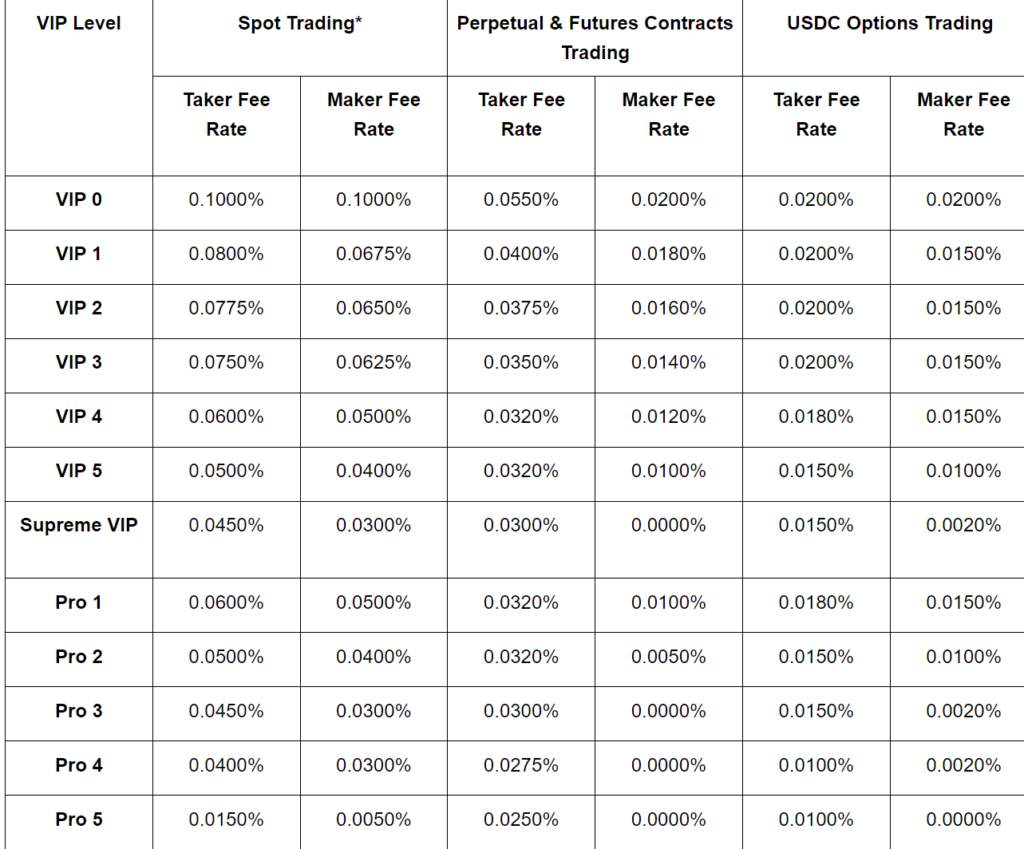1024x849 pixels.
Task: Select the USDC Options Trading header
Action: point(890,23)
